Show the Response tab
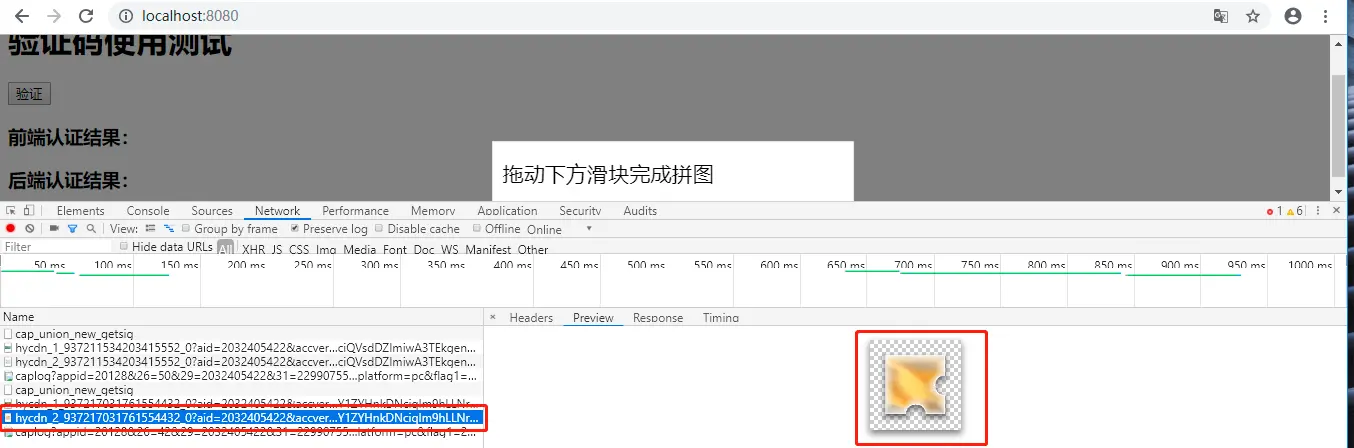This screenshot has width=1354, height=448. click(x=658, y=318)
